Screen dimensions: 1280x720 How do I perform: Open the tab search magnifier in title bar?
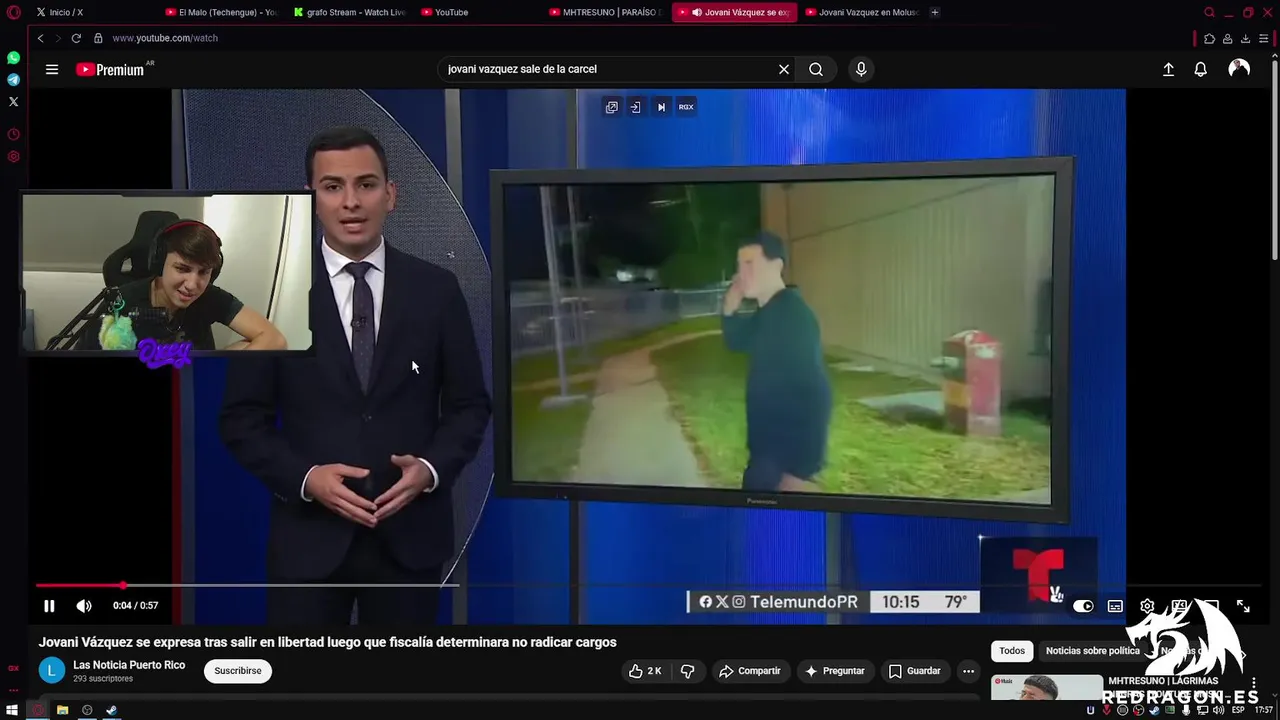[x=1210, y=12]
